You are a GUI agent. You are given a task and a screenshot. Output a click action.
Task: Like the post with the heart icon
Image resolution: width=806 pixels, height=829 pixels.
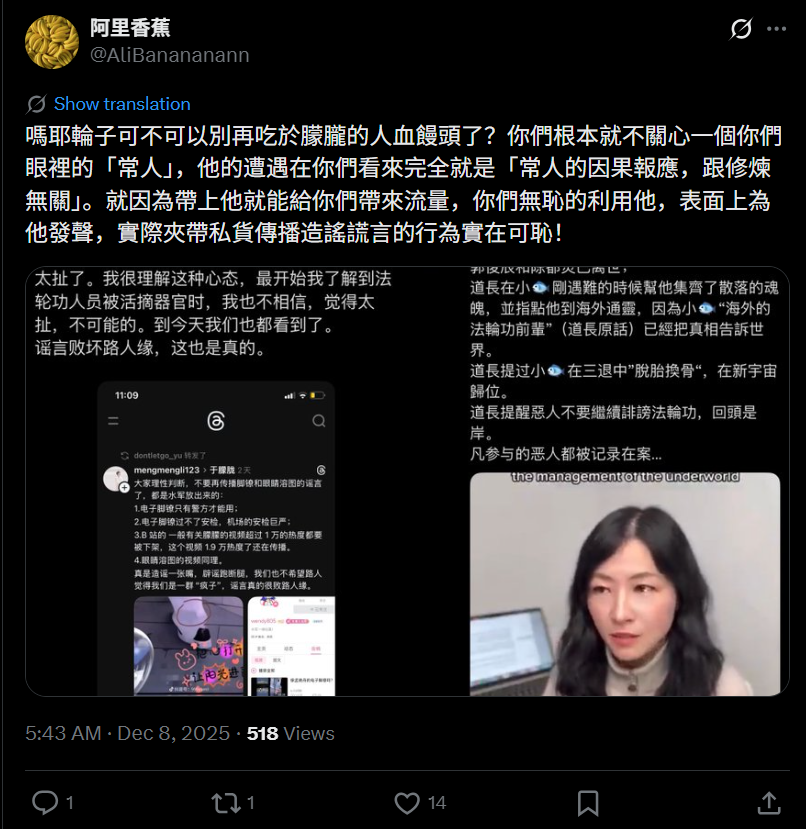[x=407, y=803]
